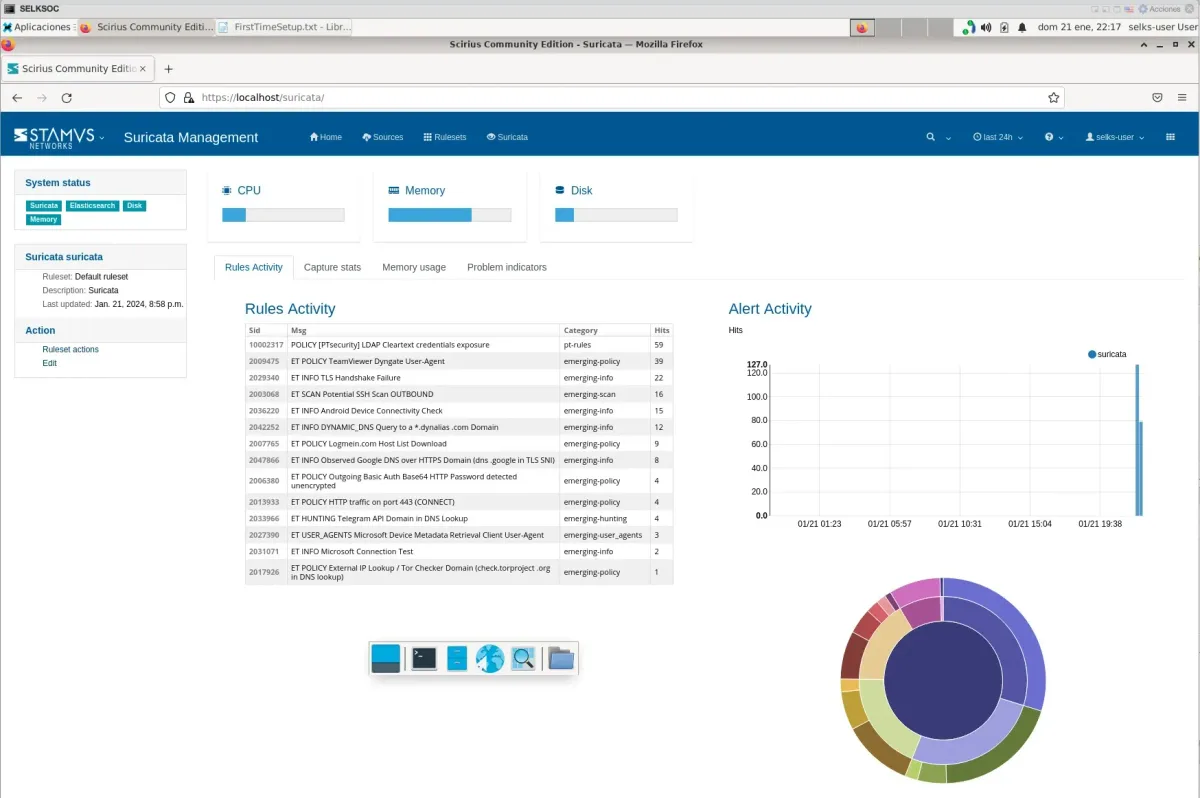Click the Edit link under Action
Viewport: 1200px width, 798px height.
pos(49,363)
